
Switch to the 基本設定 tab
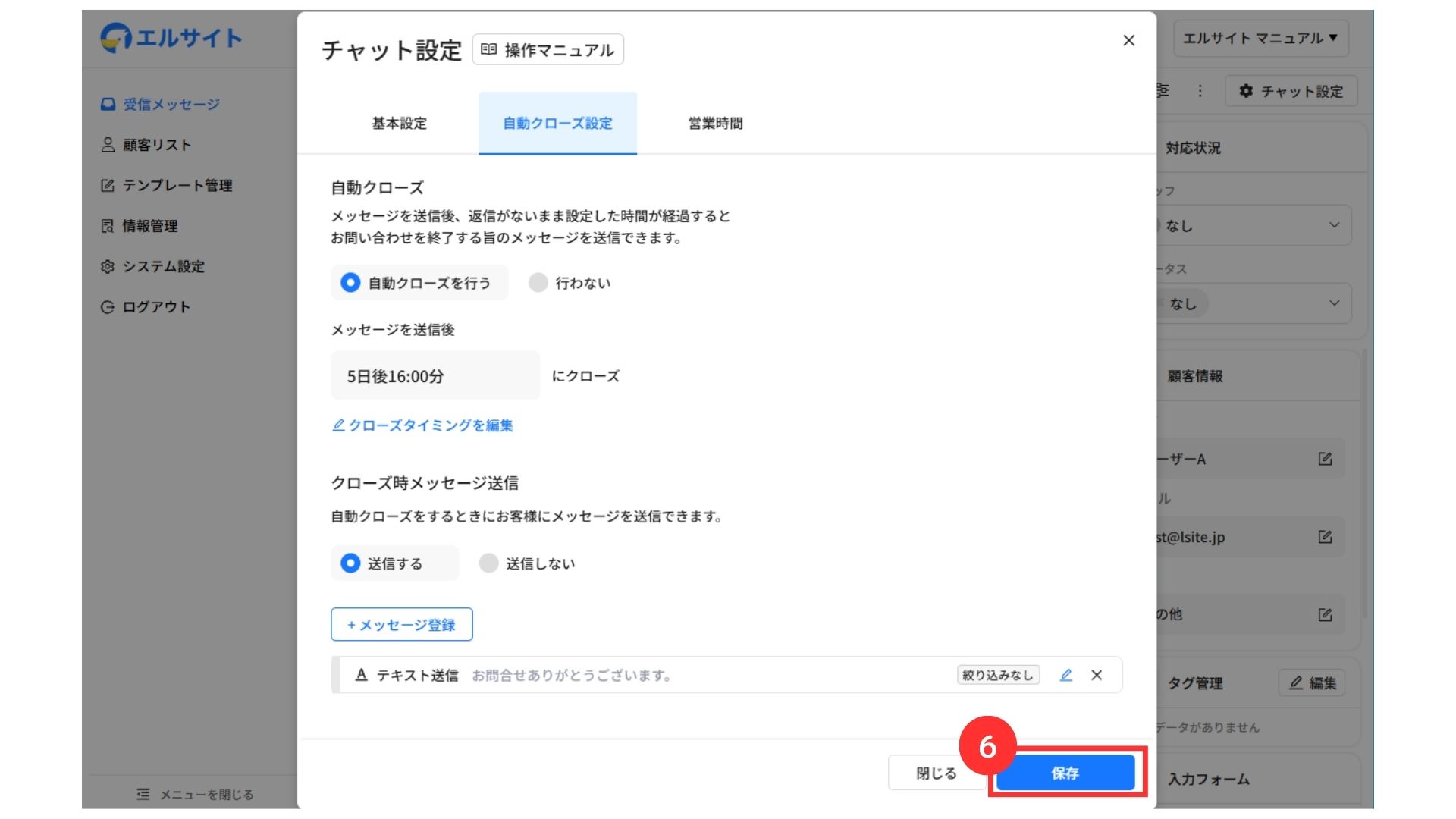click(x=399, y=124)
